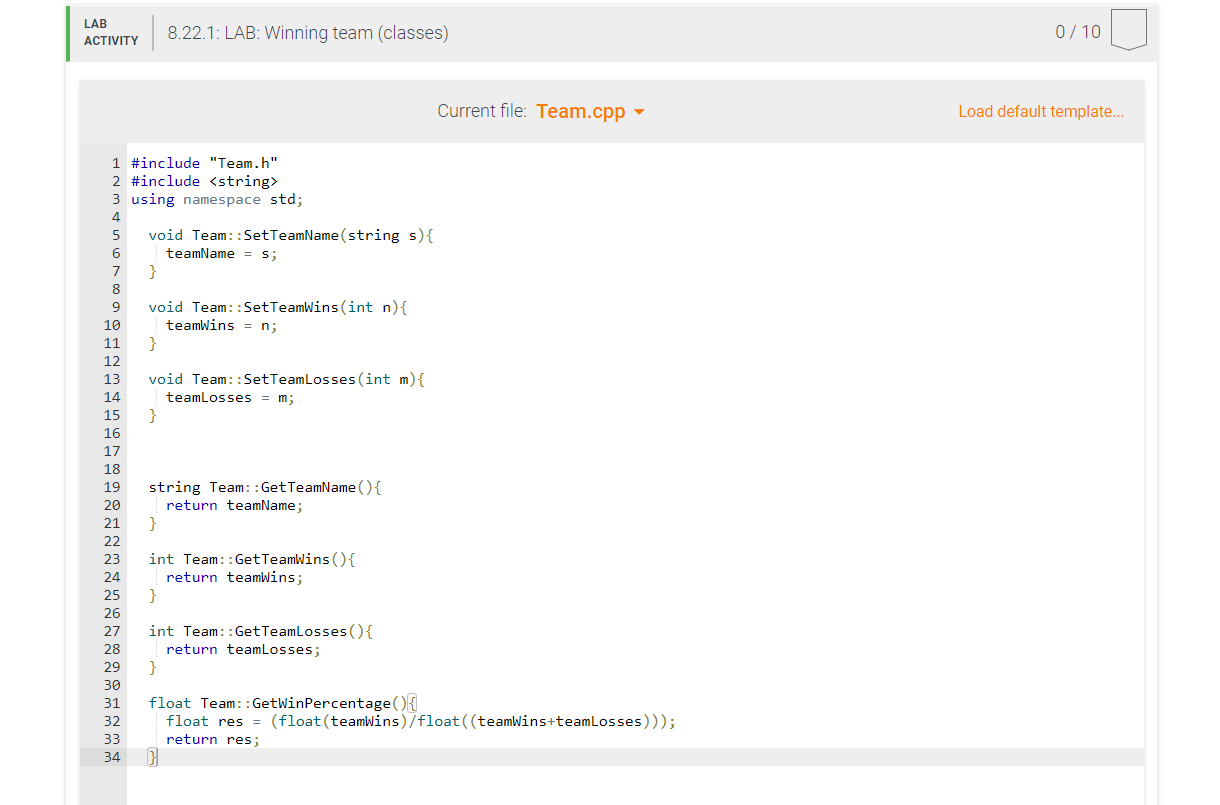Click line number 1 in the gutter
1220x805 pixels.
click(115, 163)
